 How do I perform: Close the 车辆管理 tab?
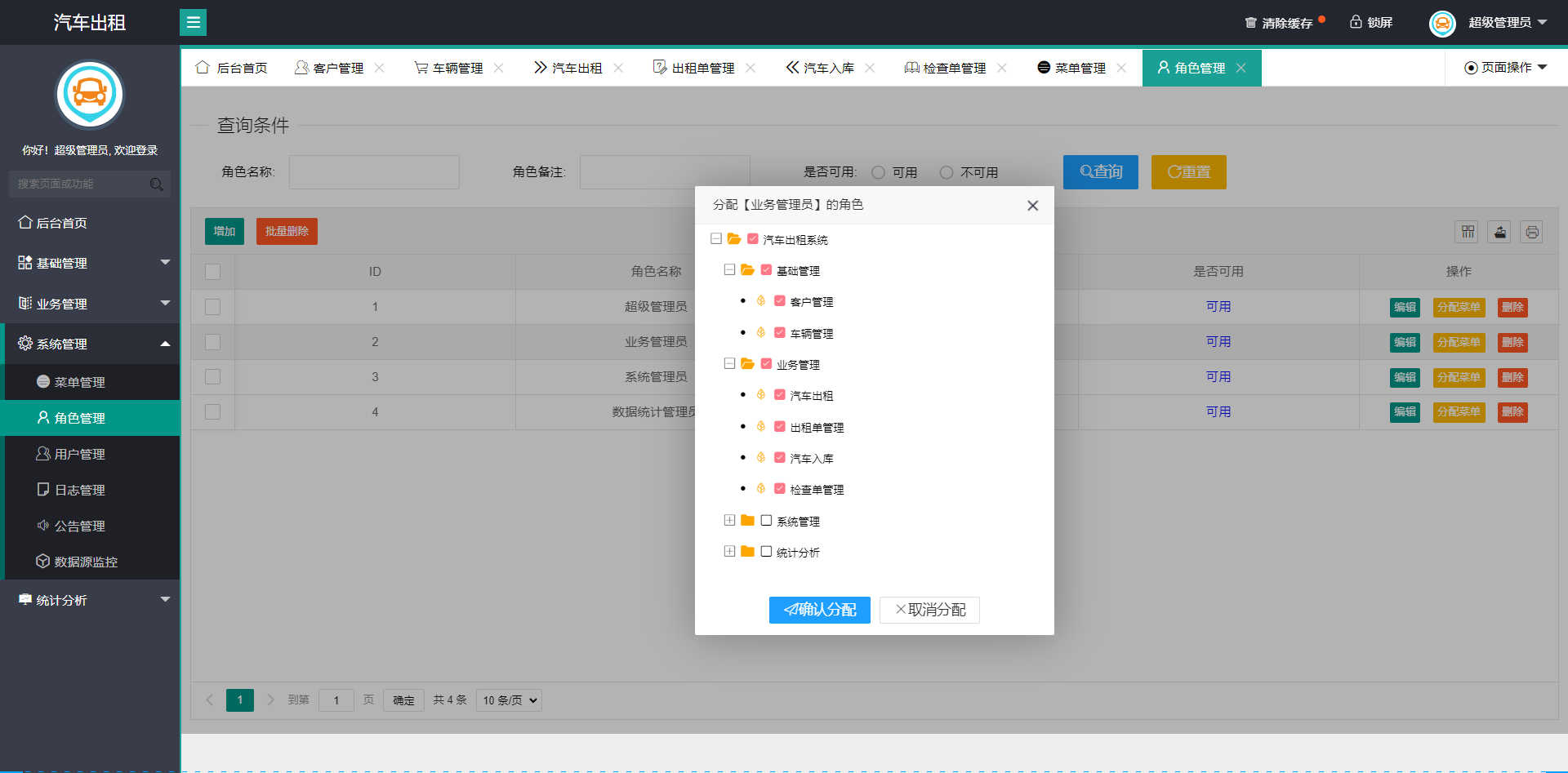coord(499,68)
